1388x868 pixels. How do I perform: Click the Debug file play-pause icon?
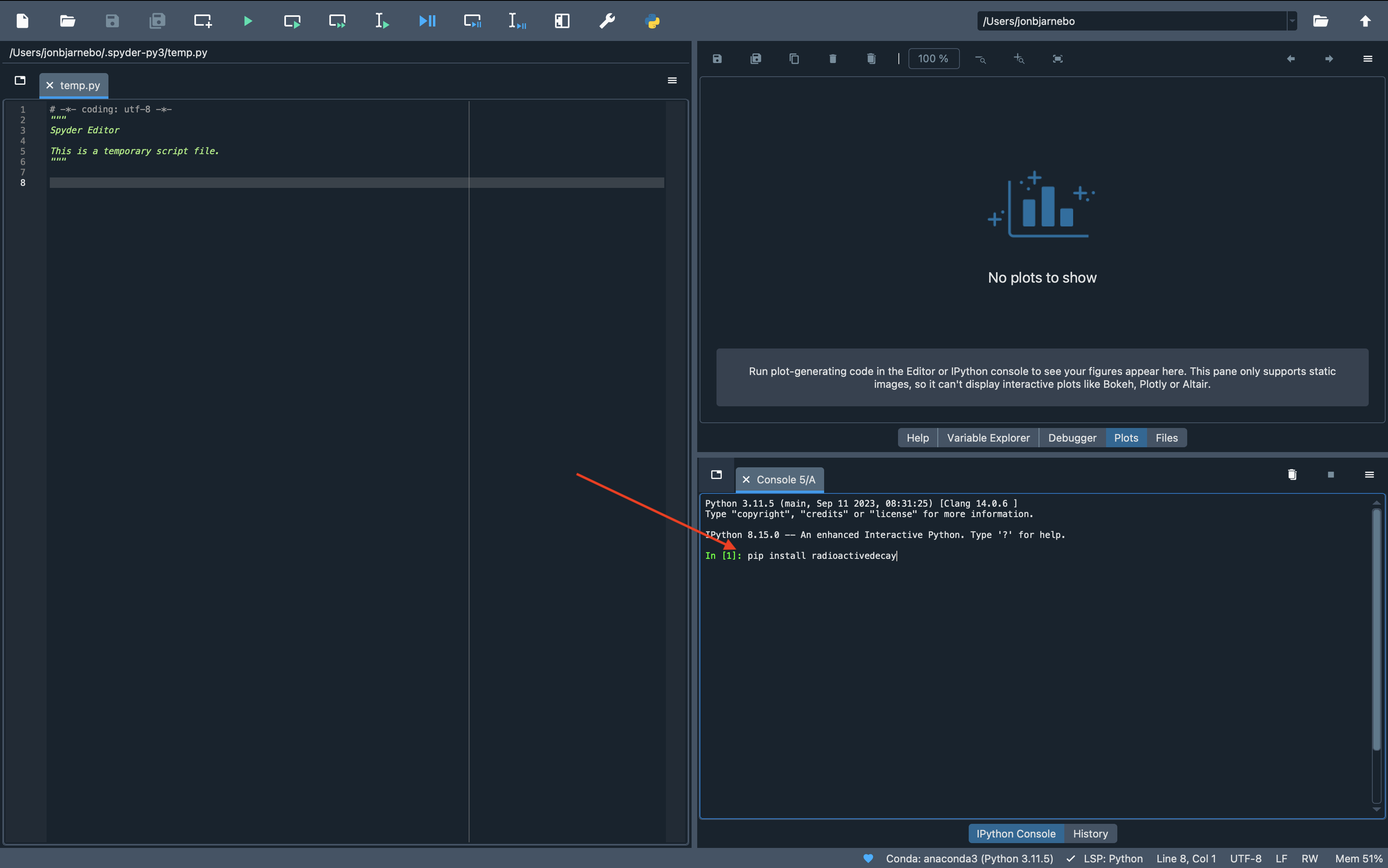(427, 21)
